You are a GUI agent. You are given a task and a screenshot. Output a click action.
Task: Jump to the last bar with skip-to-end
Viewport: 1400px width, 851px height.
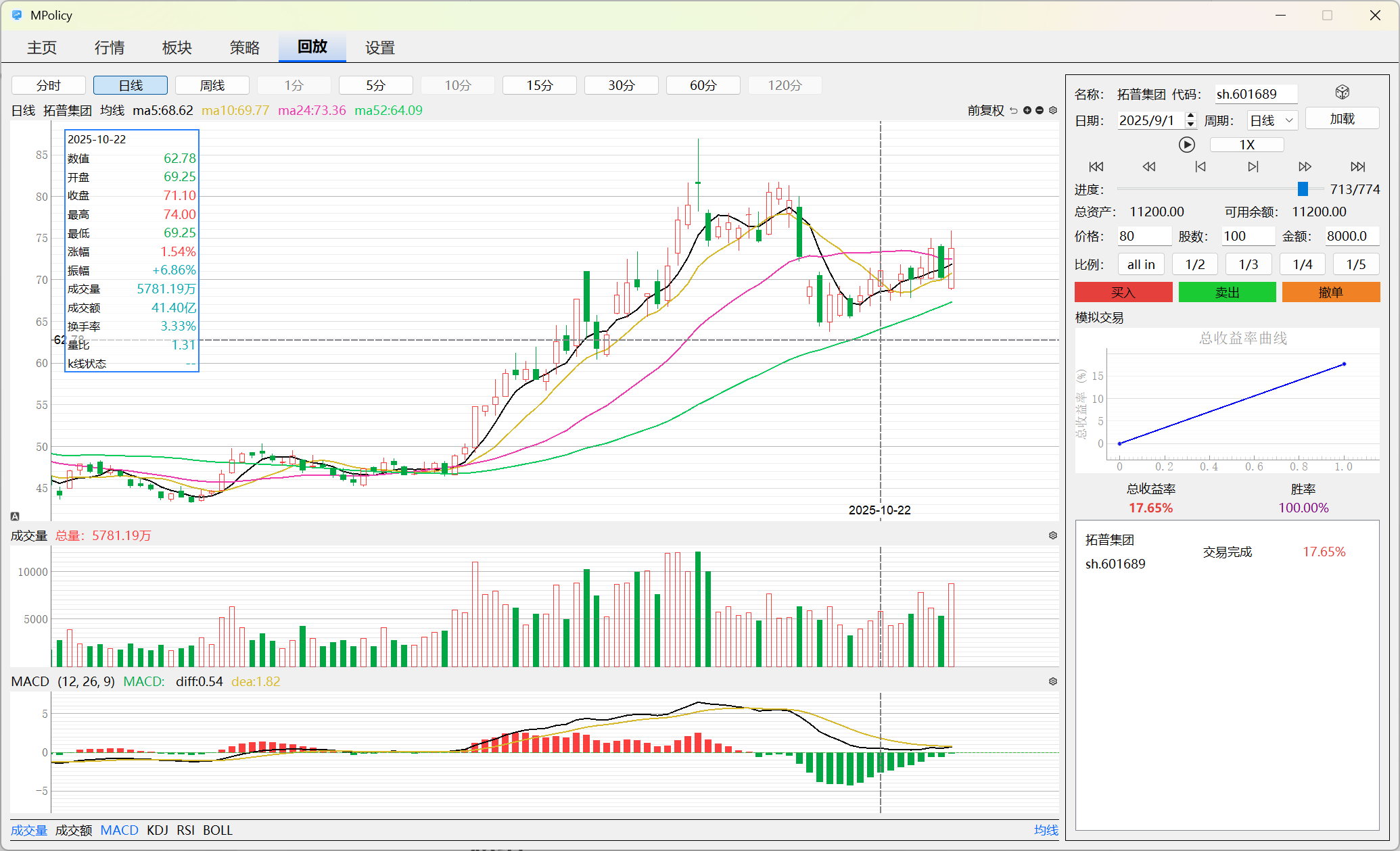coord(1357,166)
